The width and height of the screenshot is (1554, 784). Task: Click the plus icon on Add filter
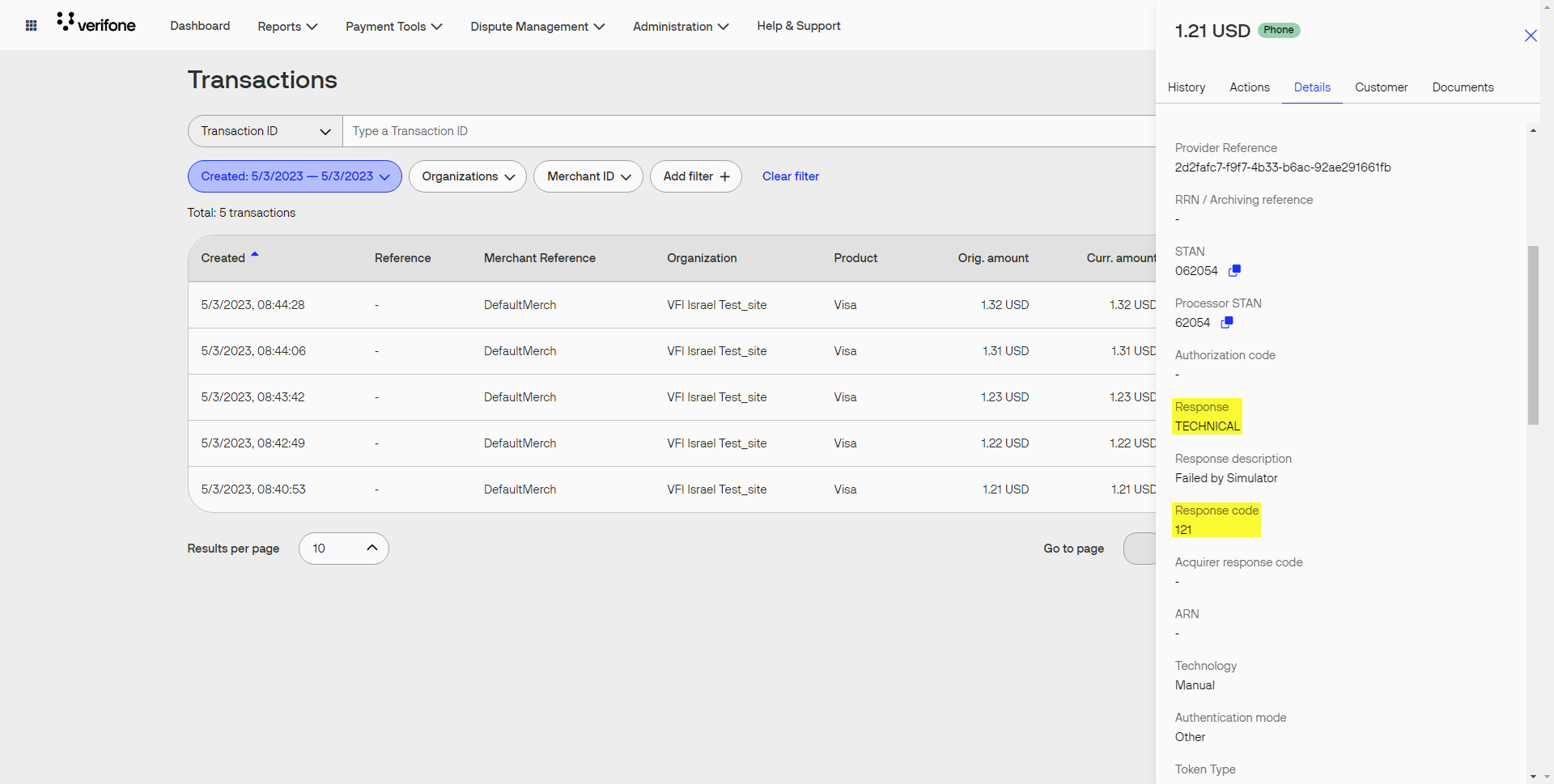point(724,176)
